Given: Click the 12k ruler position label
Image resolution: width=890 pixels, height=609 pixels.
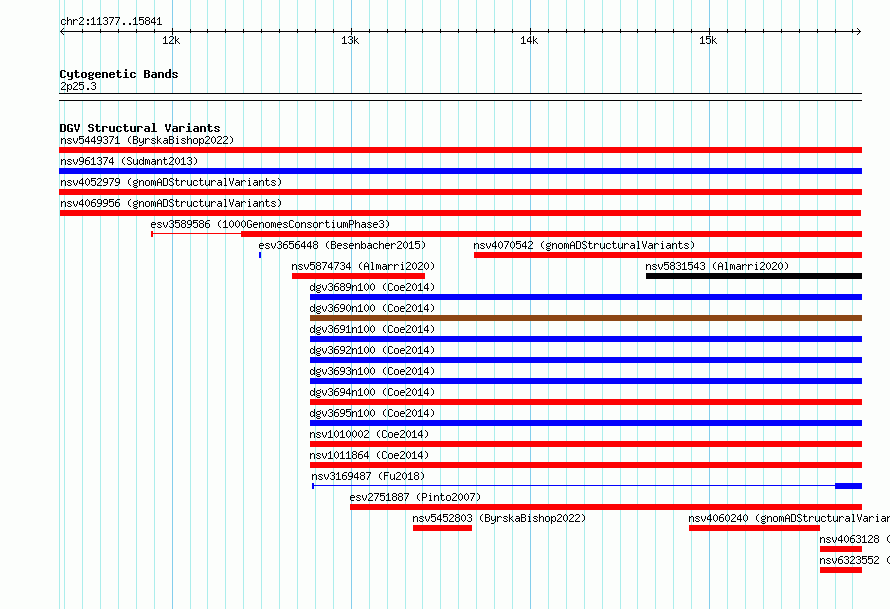Looking at the screenshot, I should click(171, 40).
